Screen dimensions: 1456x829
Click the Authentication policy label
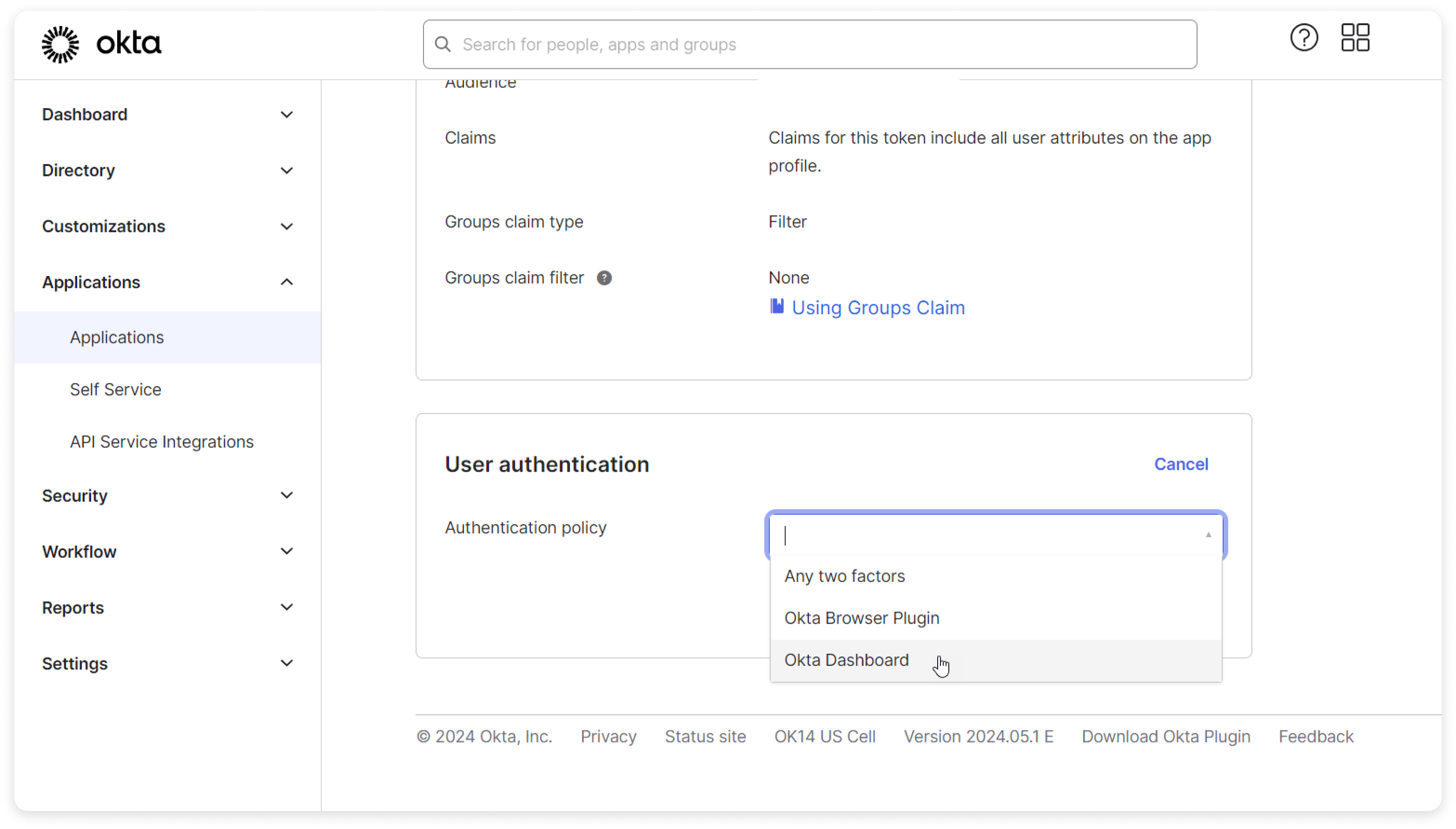pyautogui.click(x=526, y=527)
